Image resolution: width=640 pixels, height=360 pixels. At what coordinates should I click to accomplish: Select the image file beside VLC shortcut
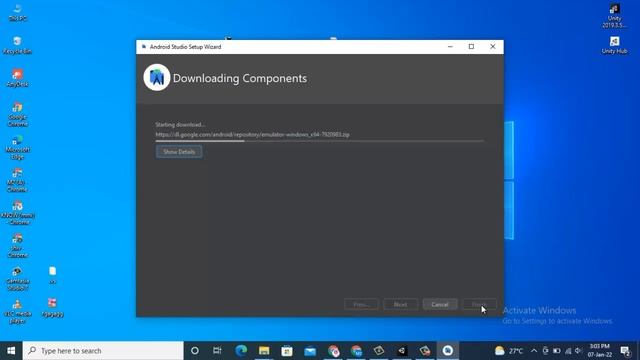point(52,307)
